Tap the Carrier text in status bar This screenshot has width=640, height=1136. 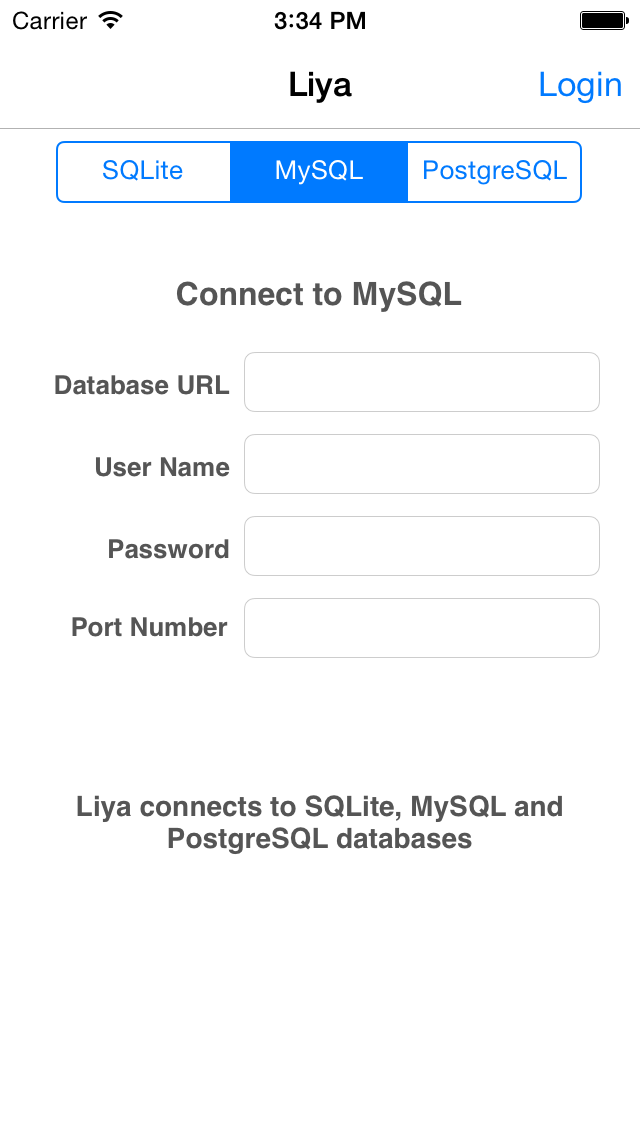(49, 20)
